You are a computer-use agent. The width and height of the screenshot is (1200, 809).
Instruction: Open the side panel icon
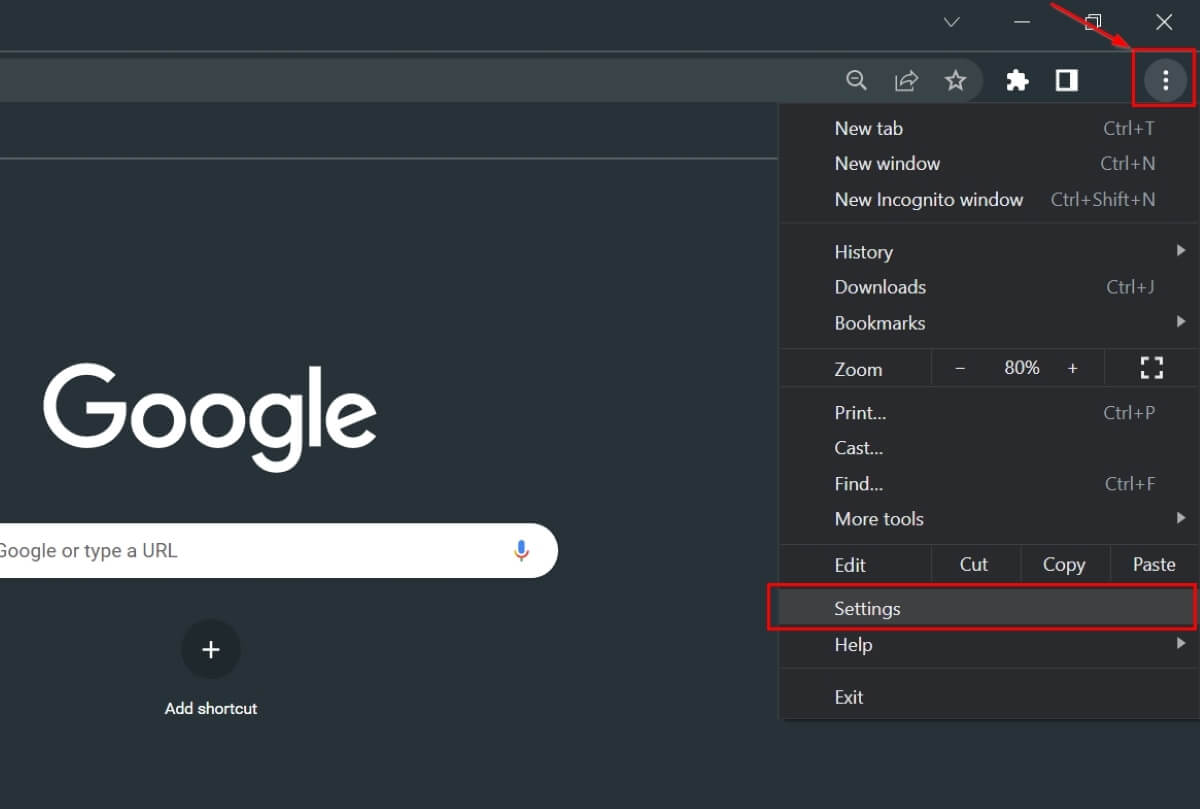pos(1066,80)
